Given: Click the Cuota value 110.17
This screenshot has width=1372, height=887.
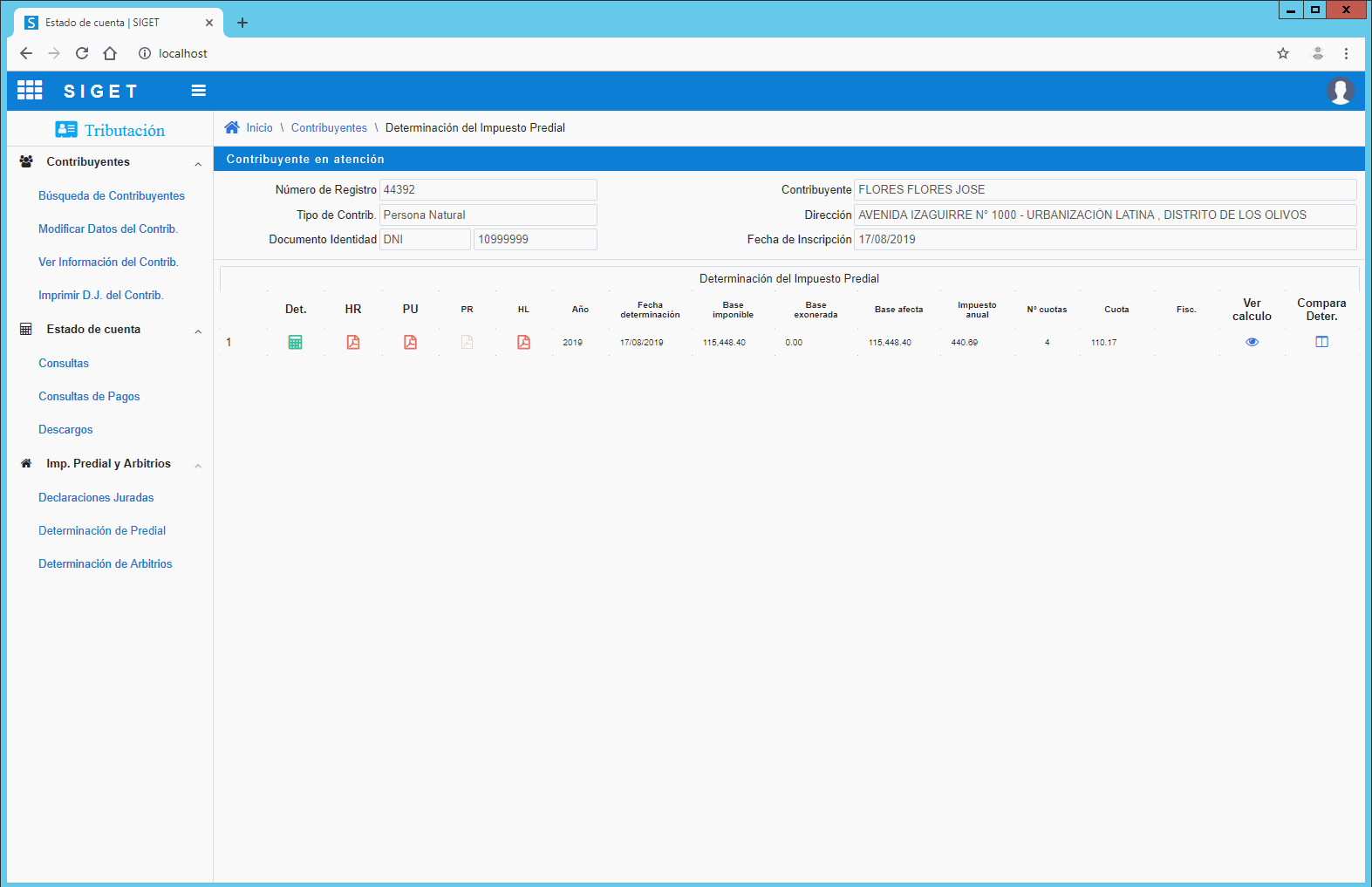Looking at the screenshot, I should [x=1103, y=342].
